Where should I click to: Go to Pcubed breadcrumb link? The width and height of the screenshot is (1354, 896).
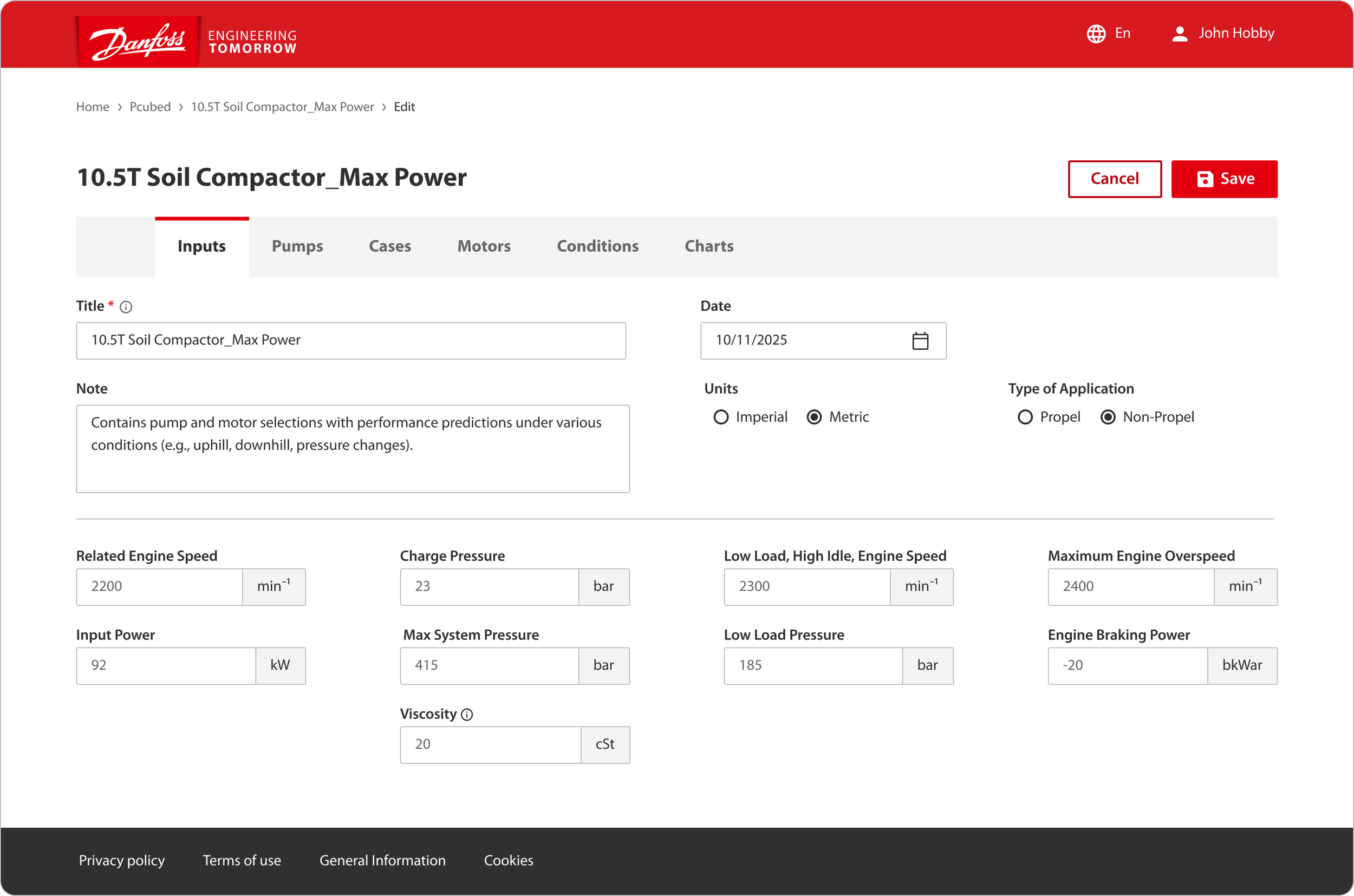[151, 107]
